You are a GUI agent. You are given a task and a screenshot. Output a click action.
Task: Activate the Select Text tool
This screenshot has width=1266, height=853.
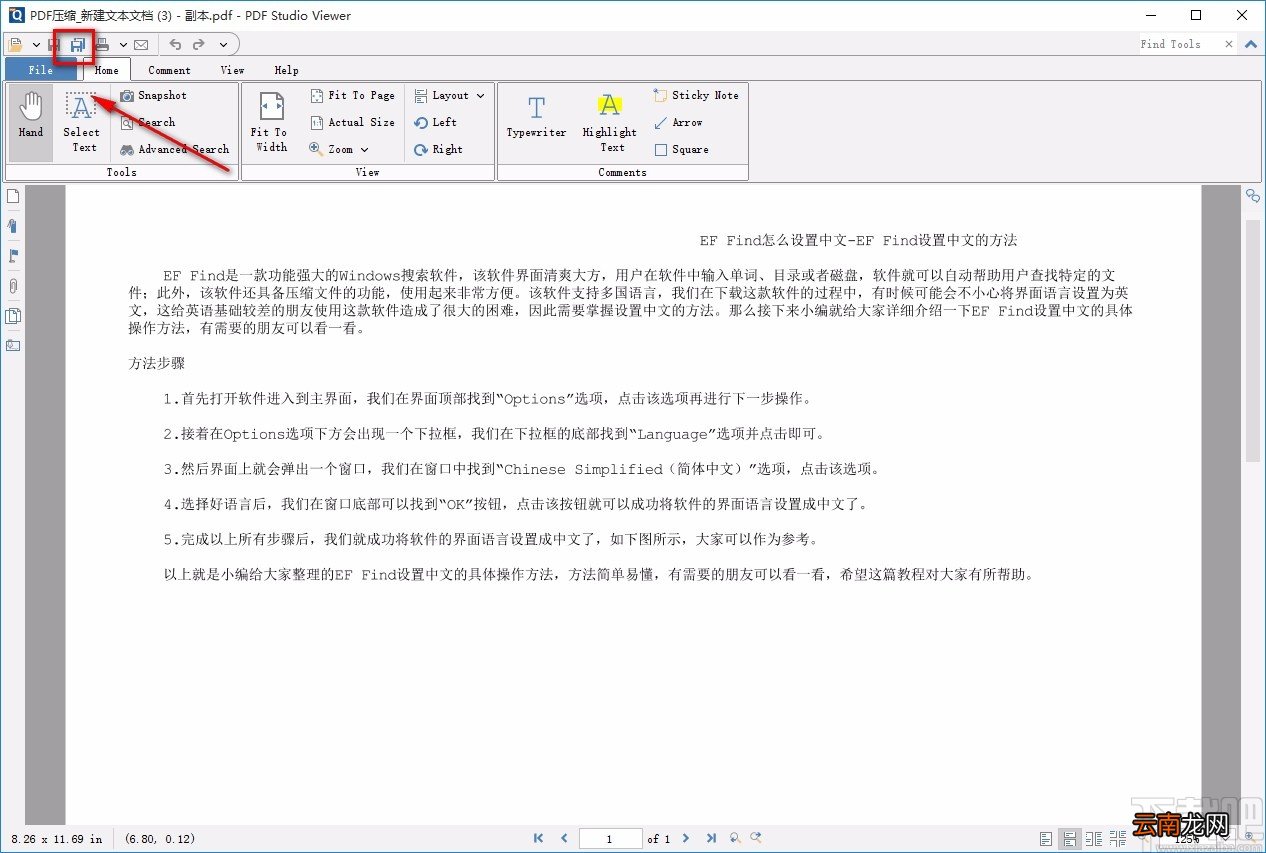(83, 123)
